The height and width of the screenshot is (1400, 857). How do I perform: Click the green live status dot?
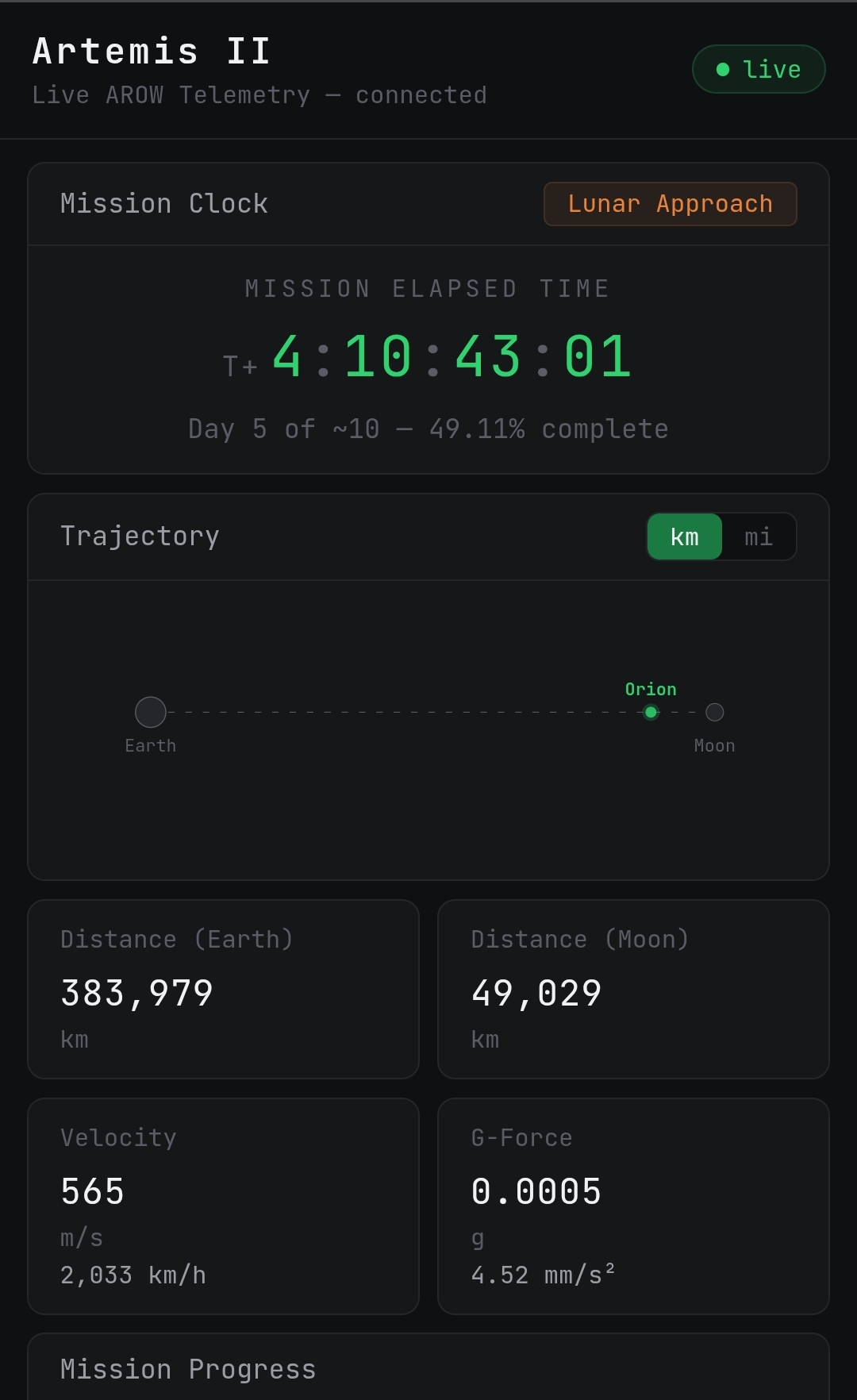(x=723, y=70)
